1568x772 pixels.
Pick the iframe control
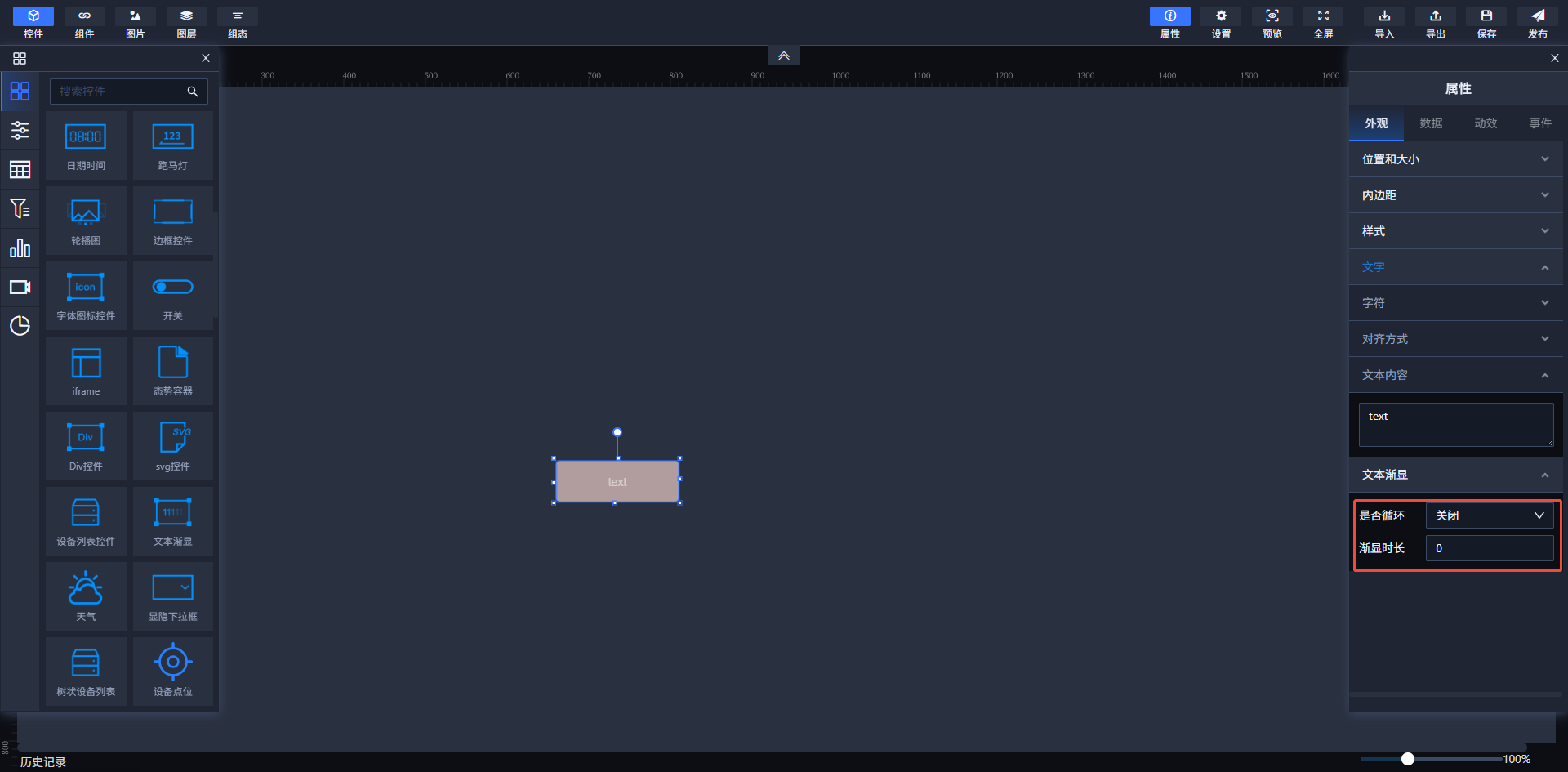[86, 371]
